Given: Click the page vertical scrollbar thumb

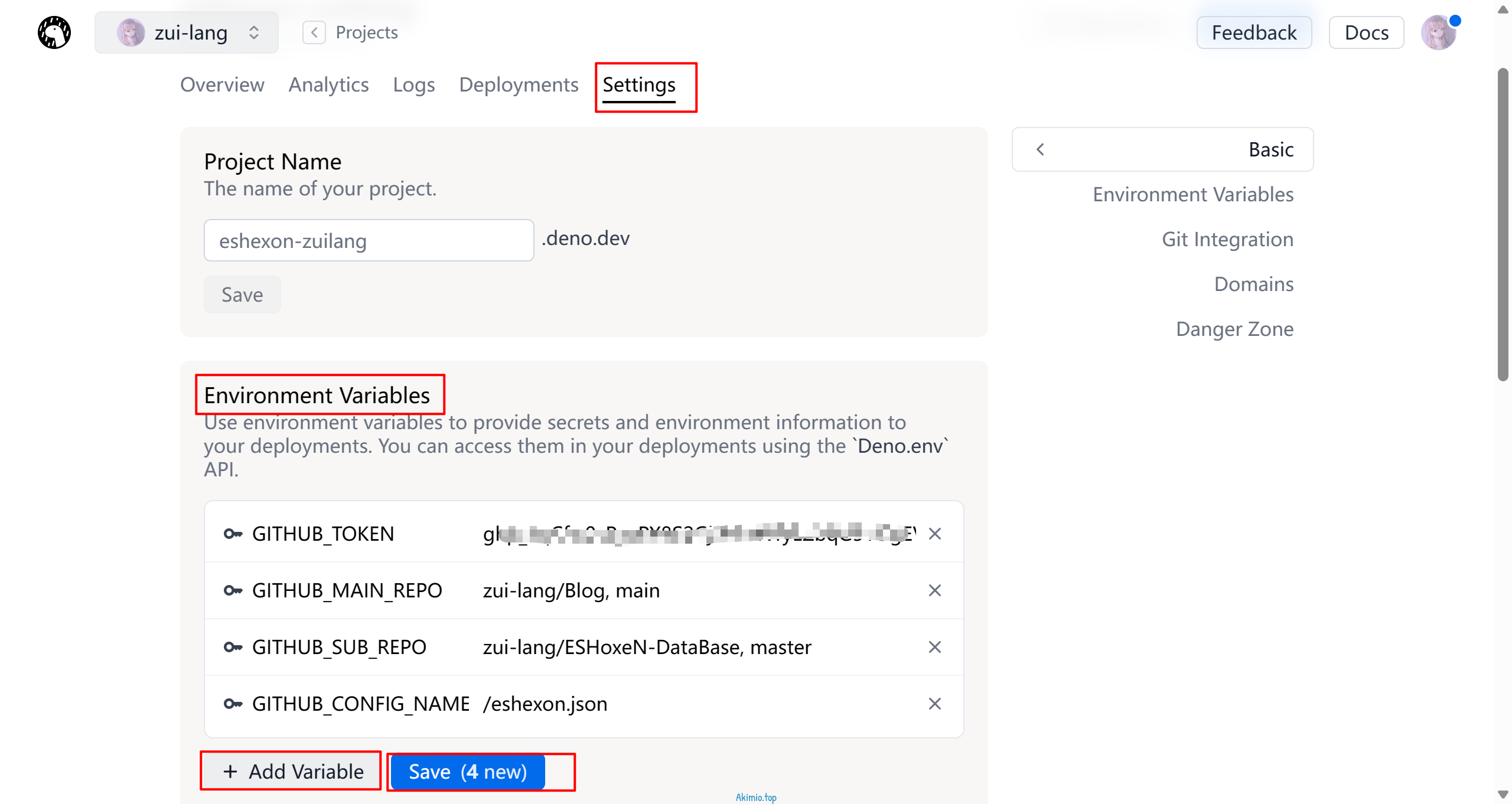Looking at the screenshot, I should tap(1503, 224).
